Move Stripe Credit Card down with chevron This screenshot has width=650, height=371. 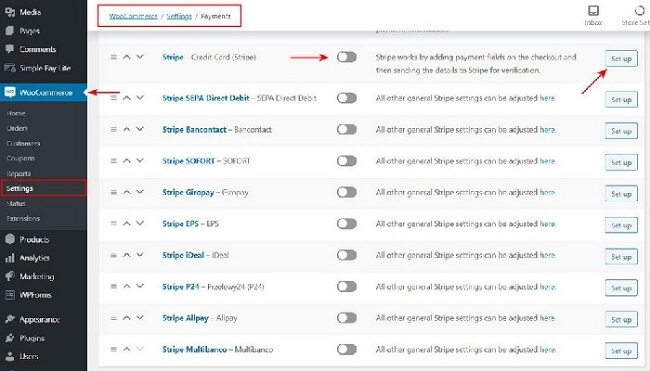click(x=140, y=57)
